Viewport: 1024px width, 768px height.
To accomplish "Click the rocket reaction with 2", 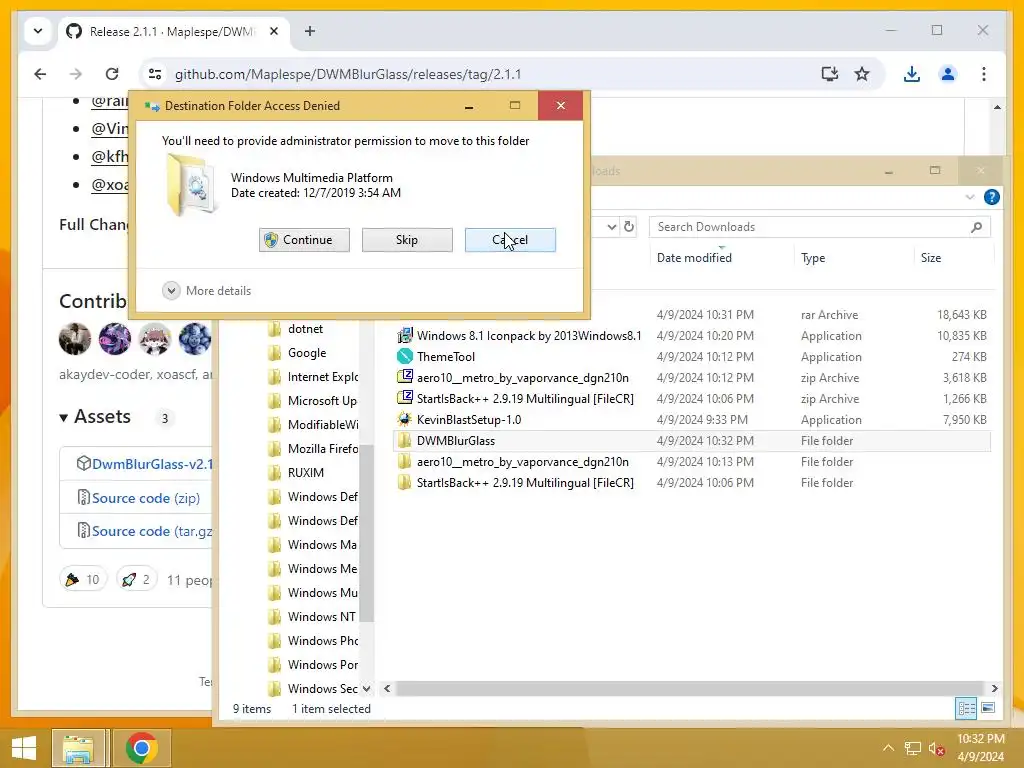I will click(136, 579).
